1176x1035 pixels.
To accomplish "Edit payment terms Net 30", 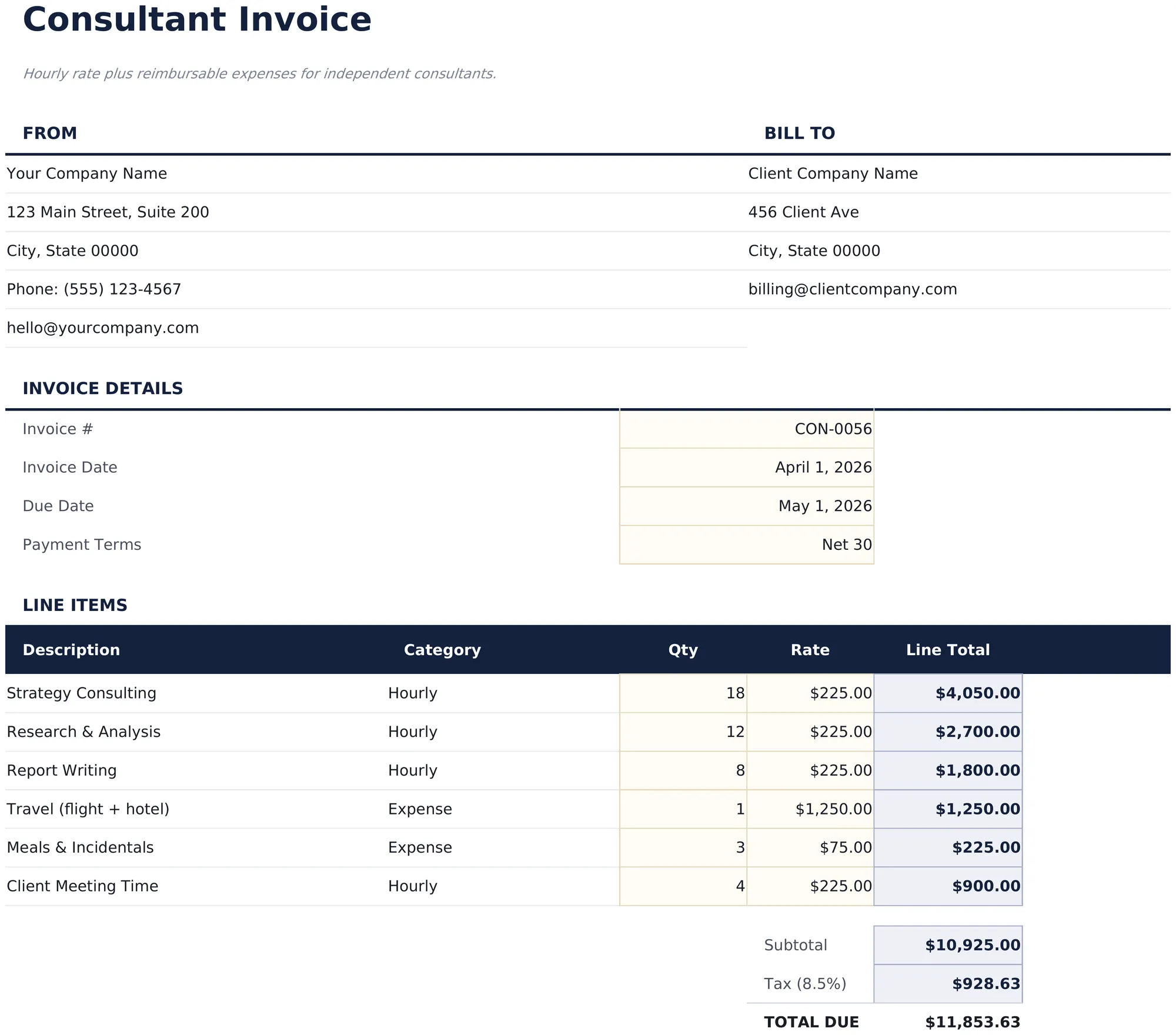I will click(747, 545).
